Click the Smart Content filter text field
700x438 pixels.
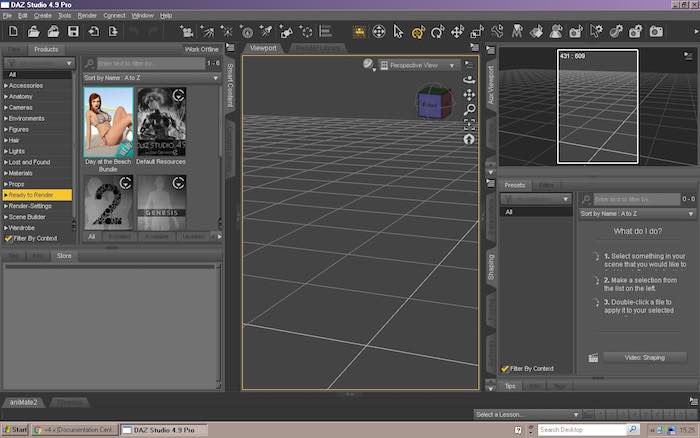pos(150,63)
